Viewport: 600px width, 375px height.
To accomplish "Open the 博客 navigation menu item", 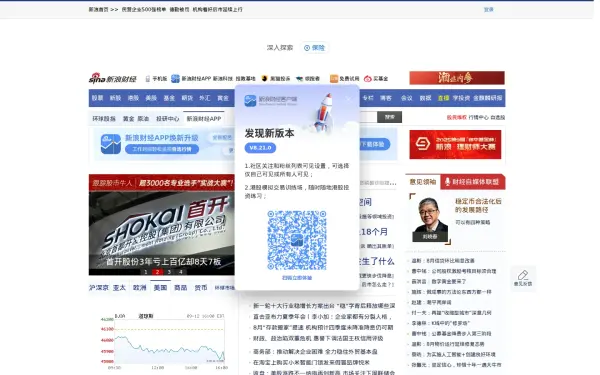I will 386,98.
